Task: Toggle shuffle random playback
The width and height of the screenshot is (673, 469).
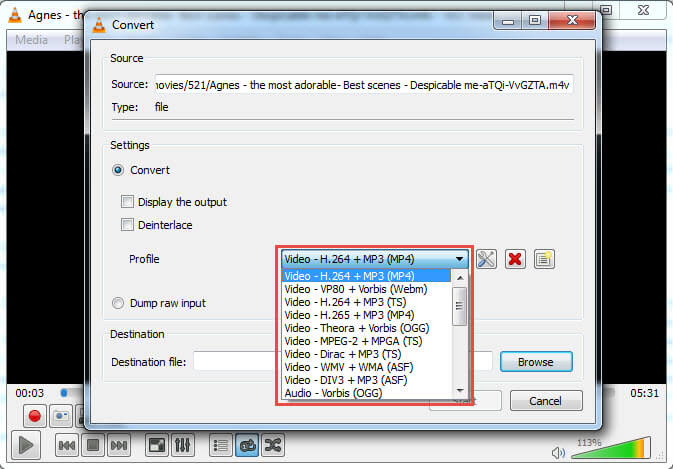Action: tap(271, 445)
